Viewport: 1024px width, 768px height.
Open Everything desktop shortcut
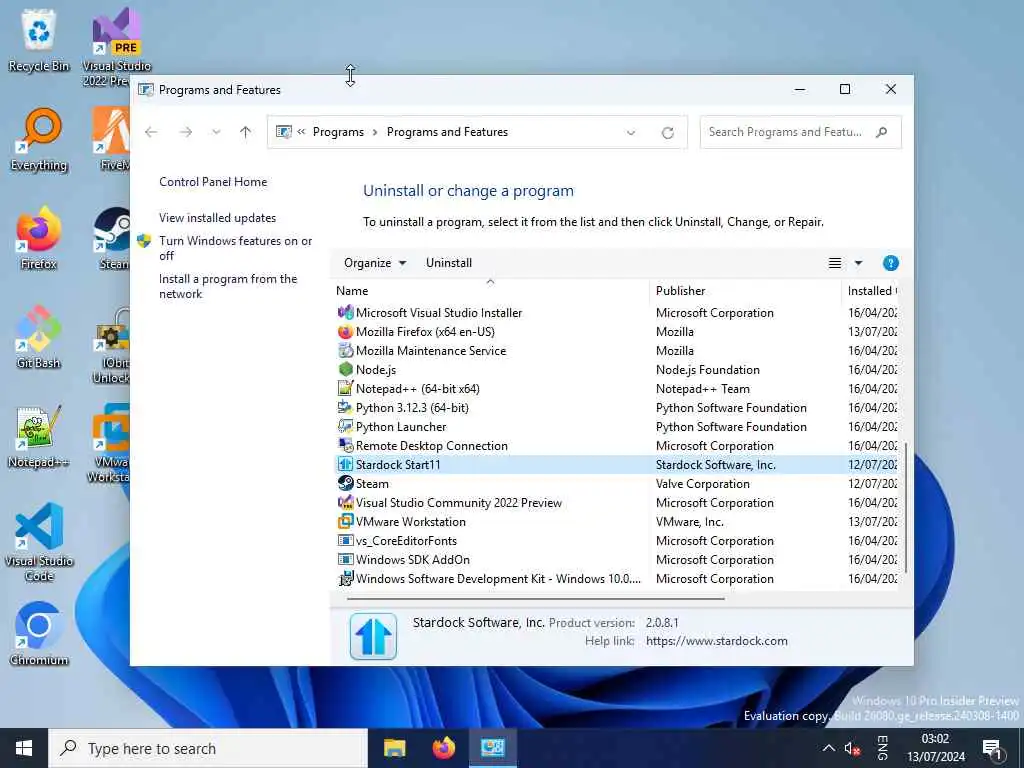click(x=39, y=139)
